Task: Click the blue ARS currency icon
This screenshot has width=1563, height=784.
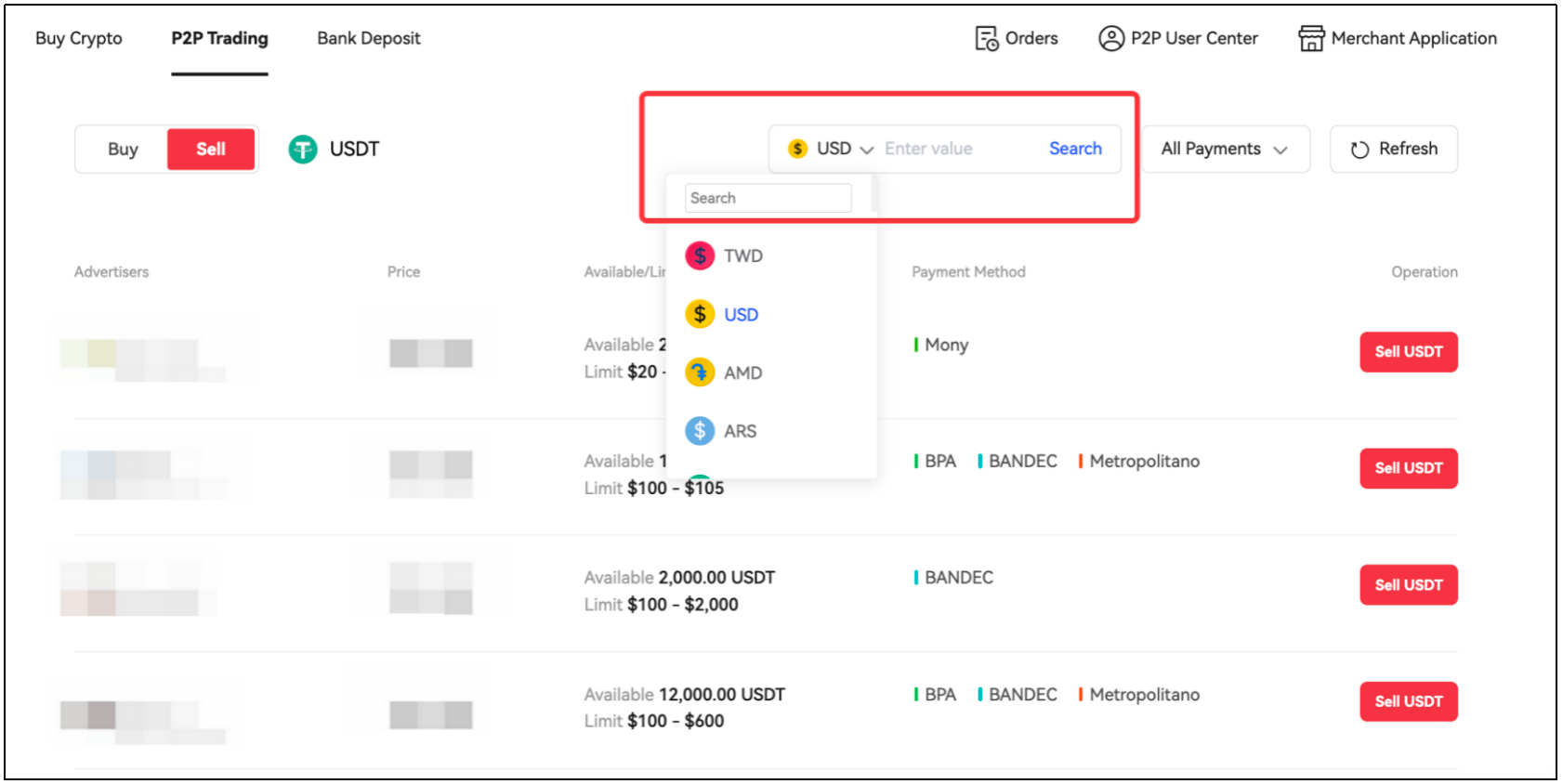Action: 700,431
